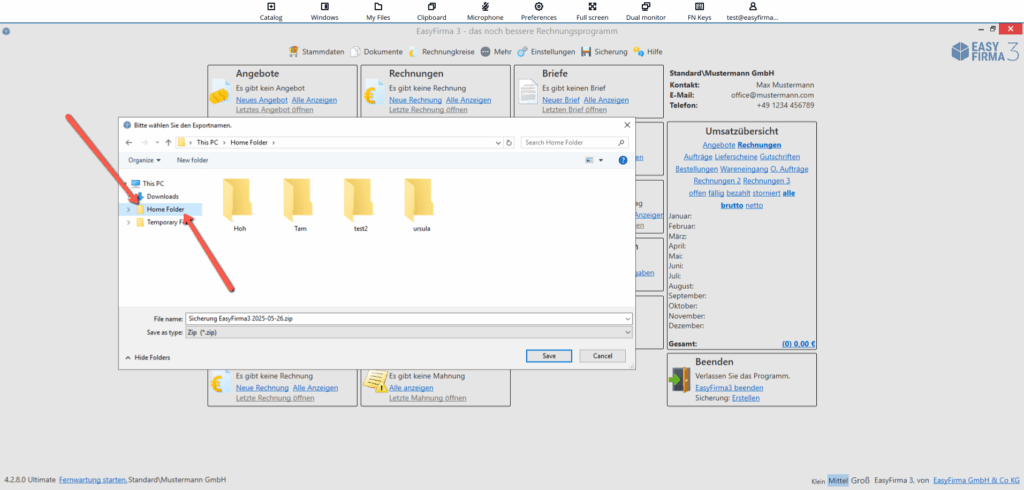Open the Save as type dropdown

pyautogui.click(x=409, y=333)
